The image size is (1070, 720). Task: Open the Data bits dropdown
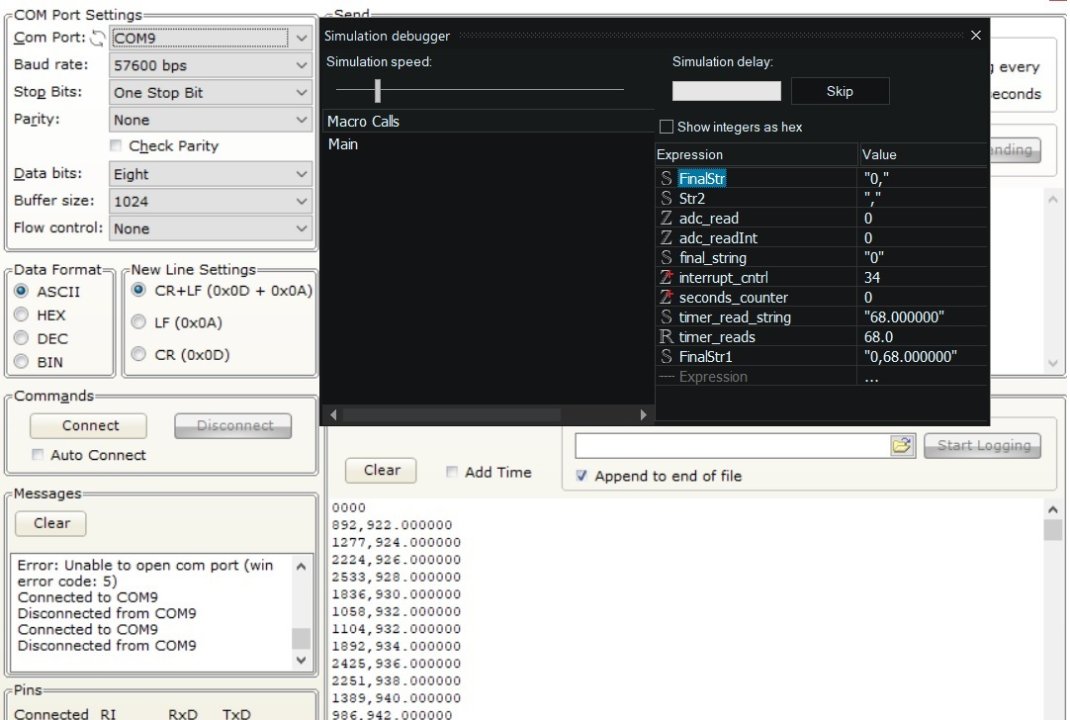[211, 175]
